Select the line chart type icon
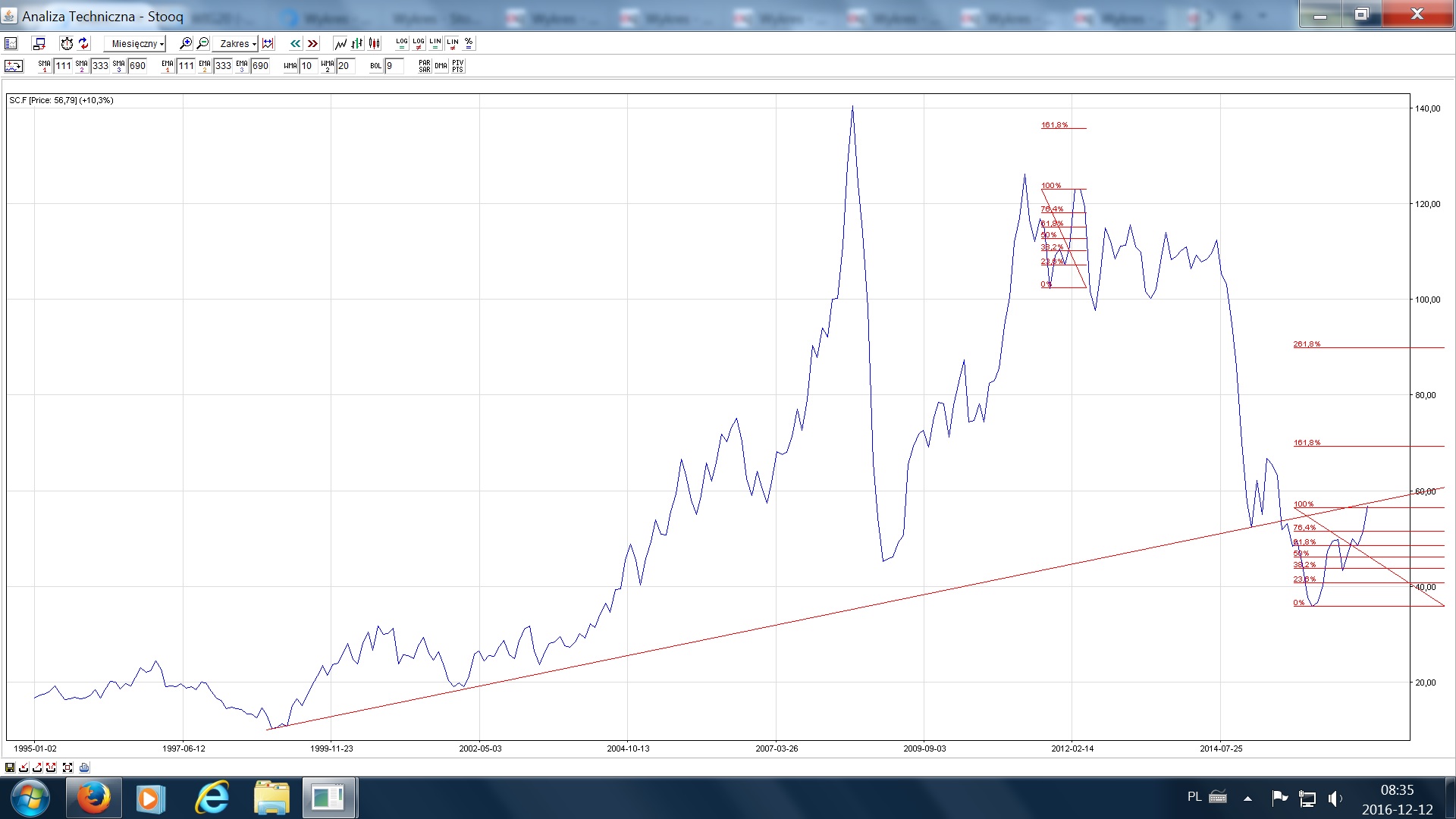Viewport: 1456px width, 819px height. click(340, 44)
